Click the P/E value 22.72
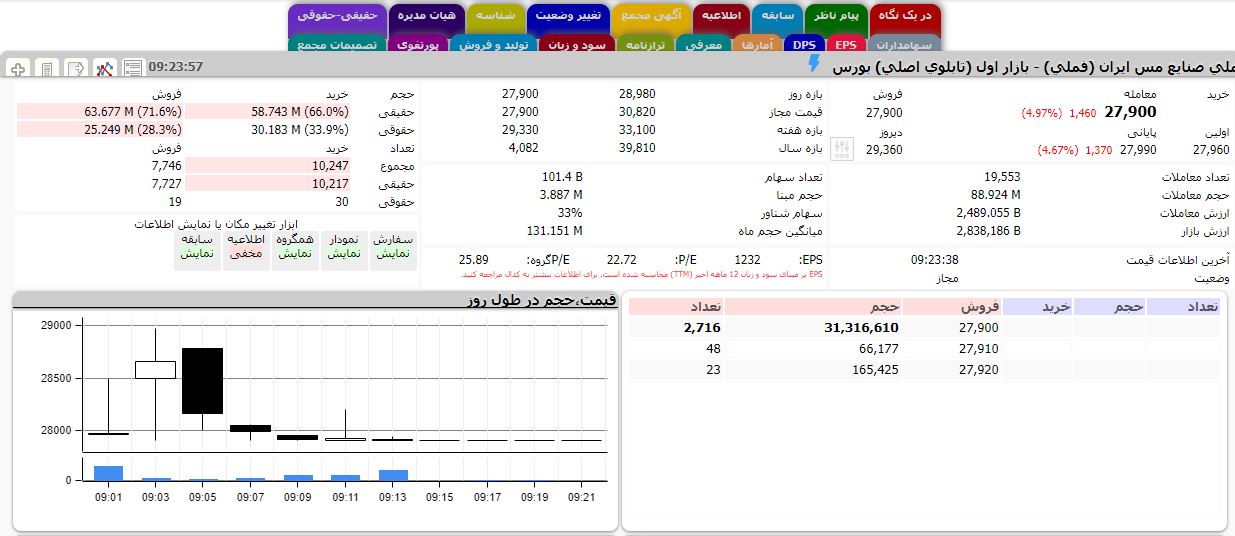The width and height of the screenshot is (1235, 536). (621, 260)
